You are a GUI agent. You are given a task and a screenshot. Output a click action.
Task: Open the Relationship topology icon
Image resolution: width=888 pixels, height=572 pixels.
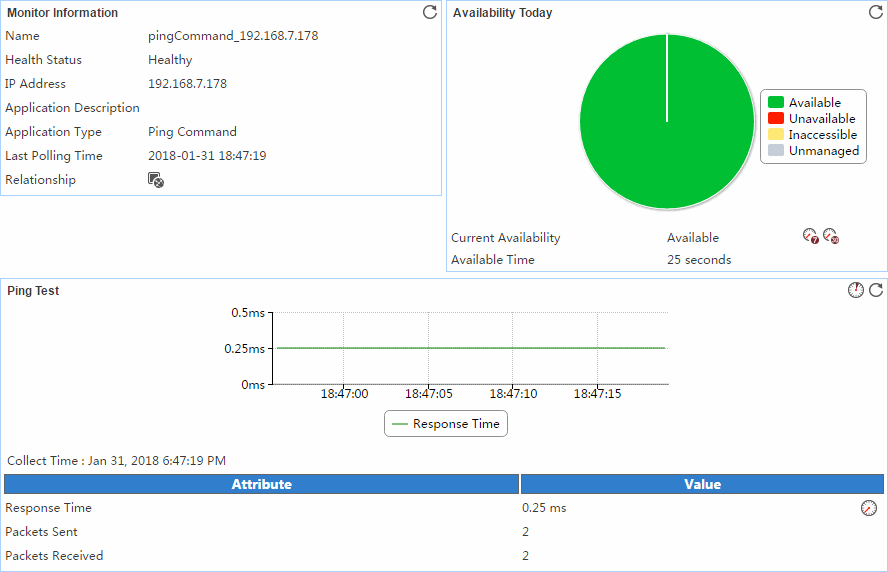(x=156, y=180)
